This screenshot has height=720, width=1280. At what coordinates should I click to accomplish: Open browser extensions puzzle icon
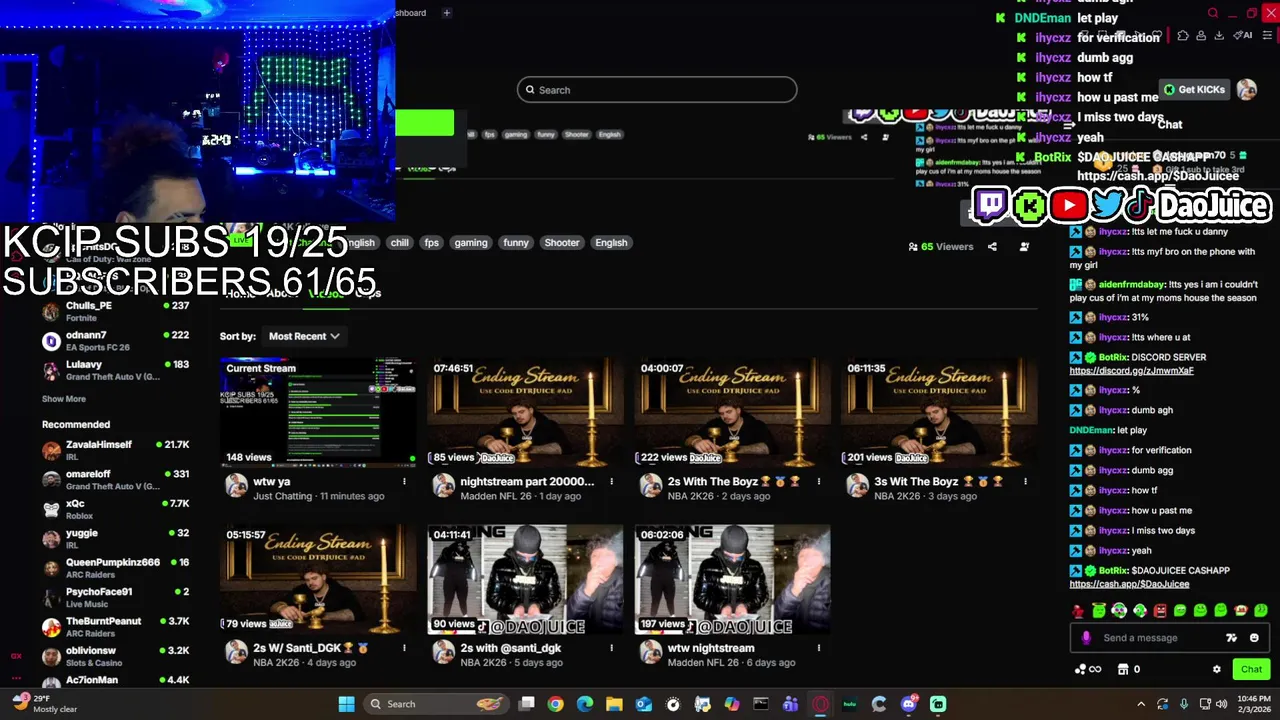click(x=1183, y=36)
